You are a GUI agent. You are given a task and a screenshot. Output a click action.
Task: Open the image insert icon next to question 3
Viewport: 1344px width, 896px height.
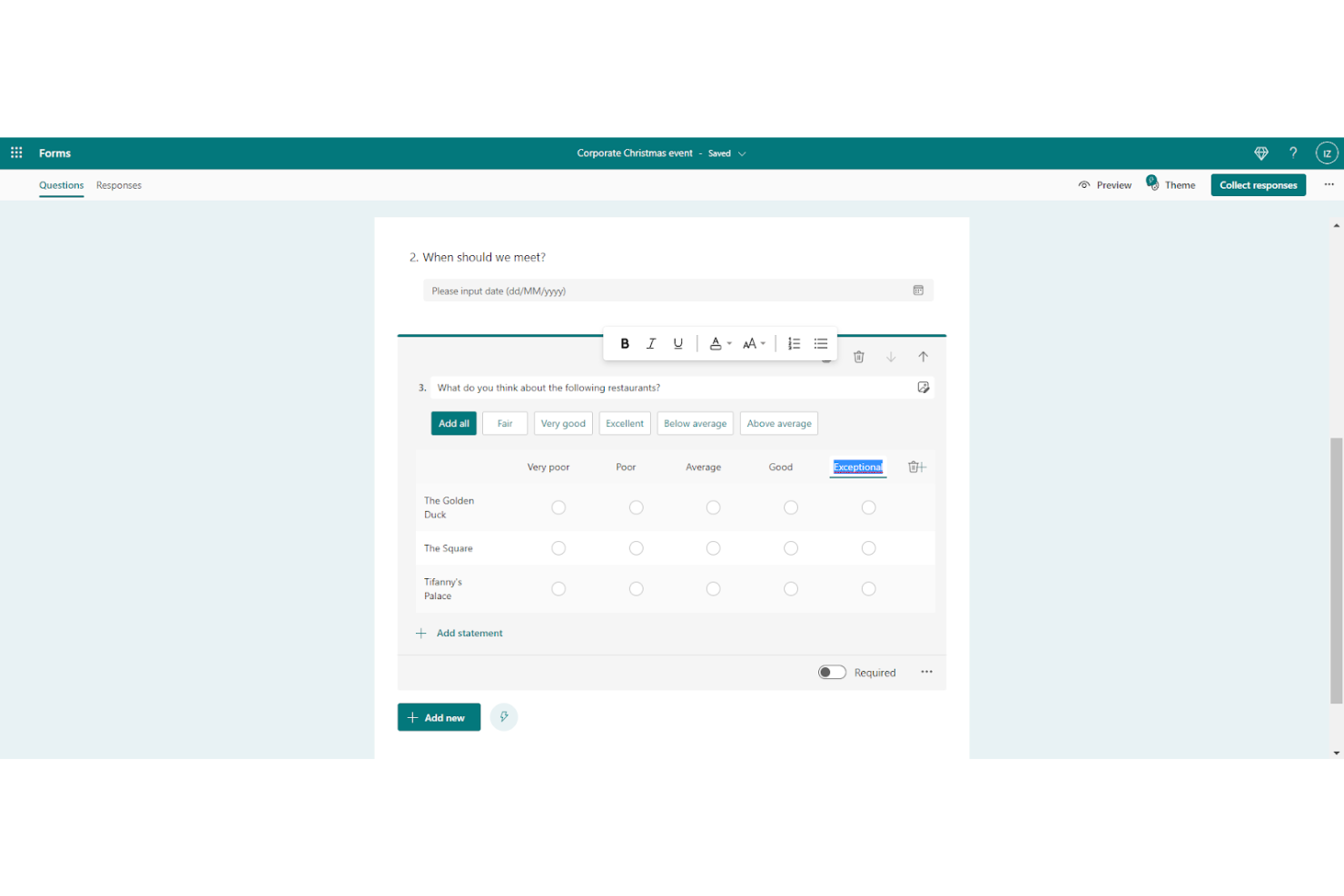tap(924, 387)
